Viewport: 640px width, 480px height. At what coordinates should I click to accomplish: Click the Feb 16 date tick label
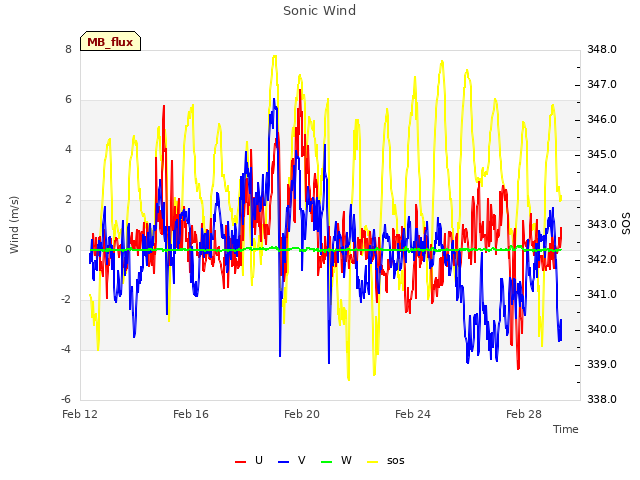(191, 414)
